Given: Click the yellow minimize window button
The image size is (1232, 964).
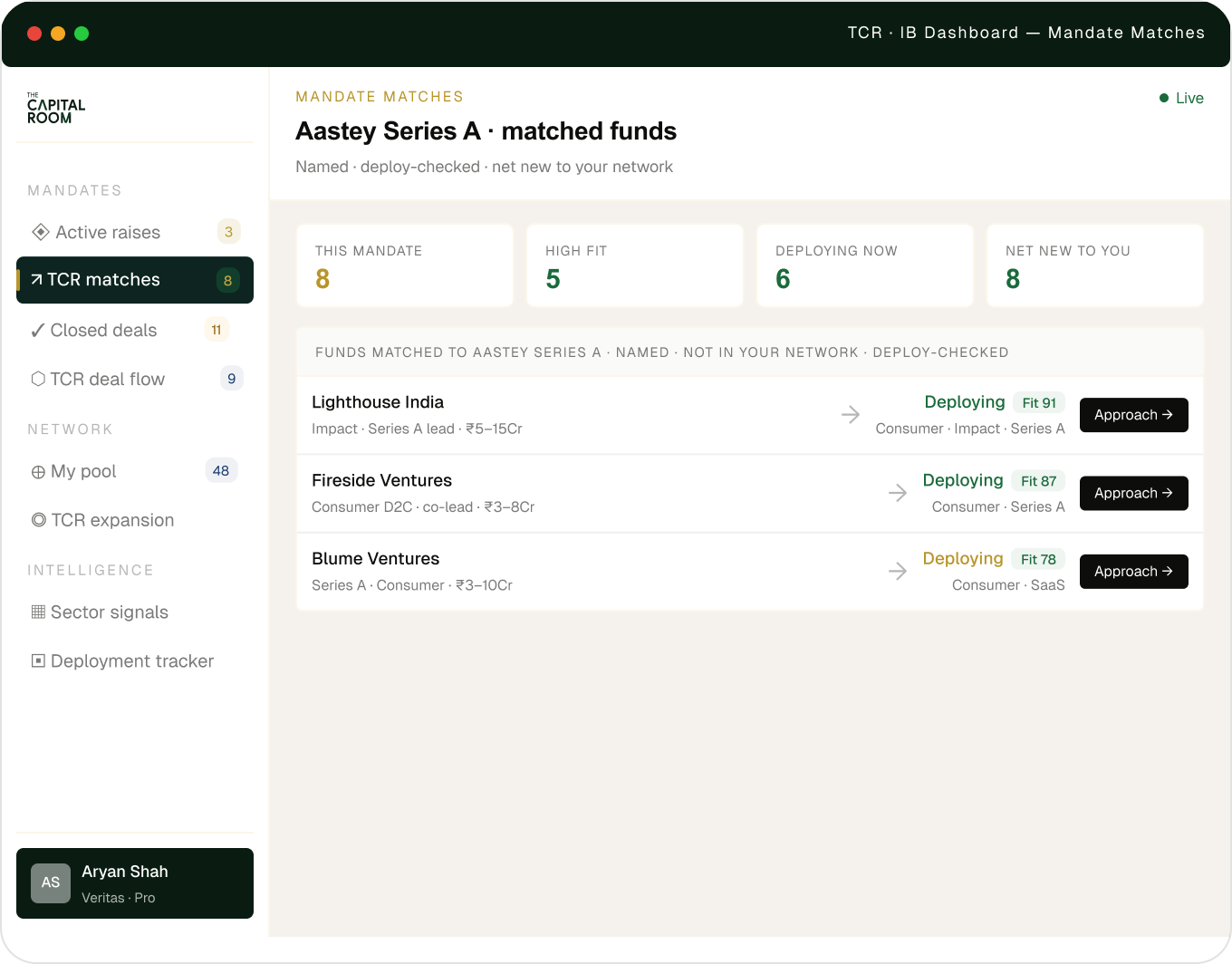Looking at the screenshot, I should 58,34.
